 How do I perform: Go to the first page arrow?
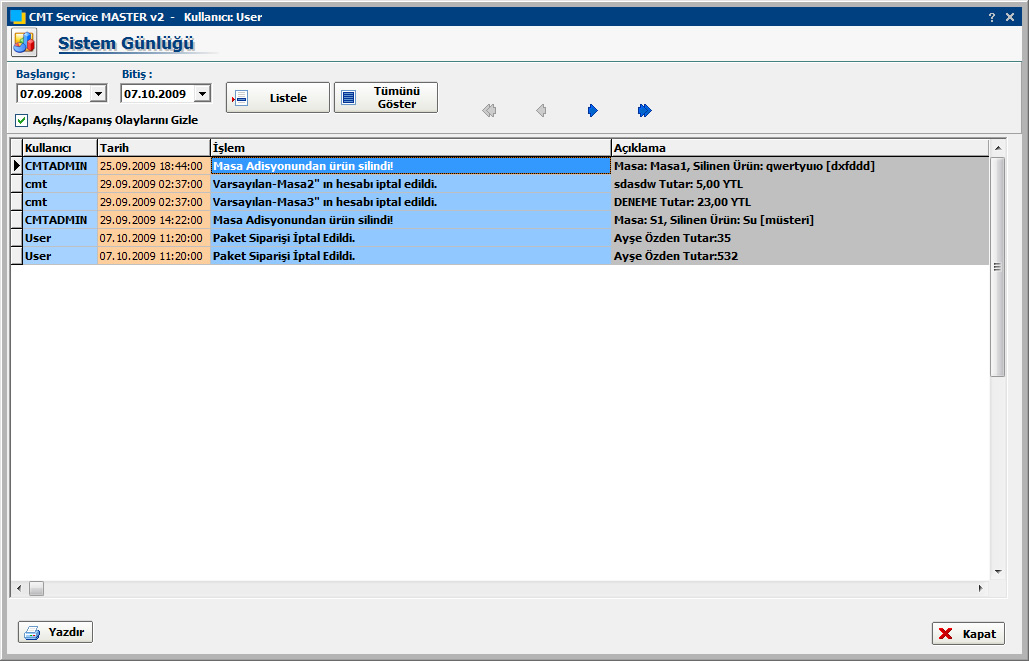click(489, 111)
